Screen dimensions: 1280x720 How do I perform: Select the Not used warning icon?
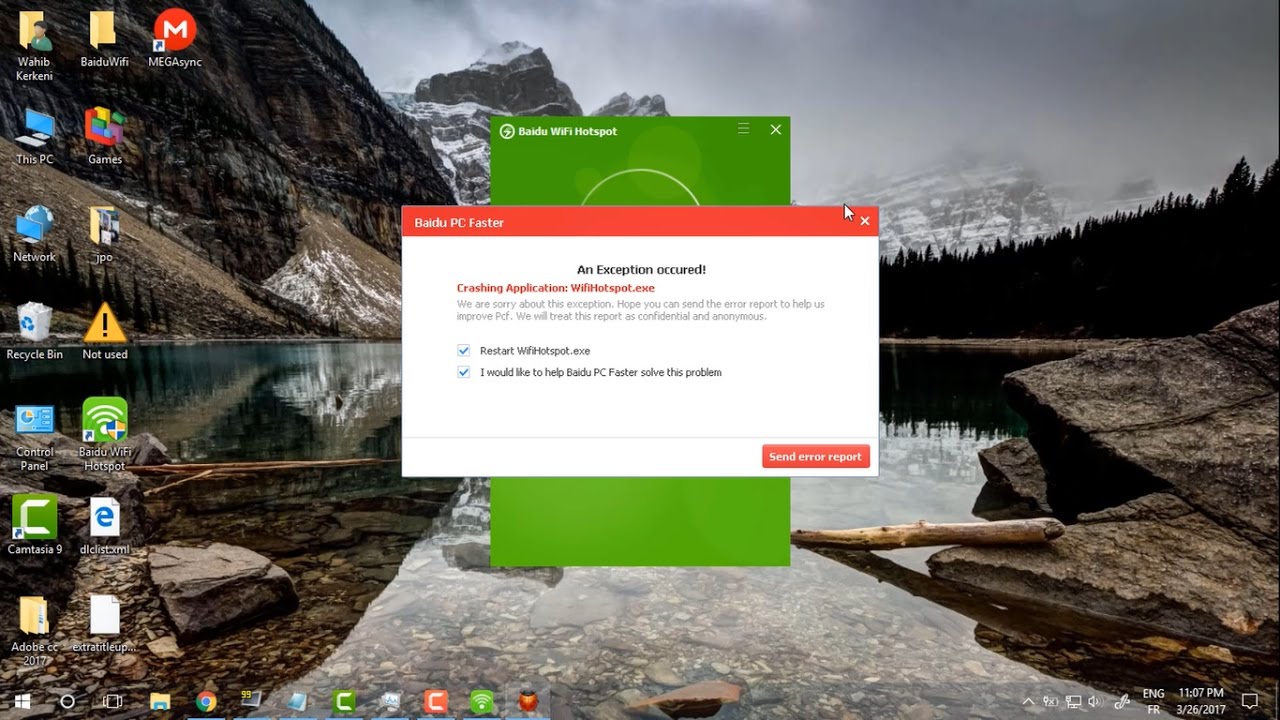click(104, 332)
